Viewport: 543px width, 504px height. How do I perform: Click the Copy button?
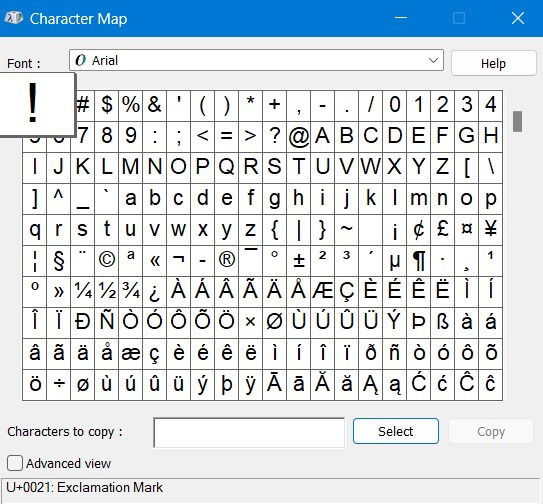[491, 431]
